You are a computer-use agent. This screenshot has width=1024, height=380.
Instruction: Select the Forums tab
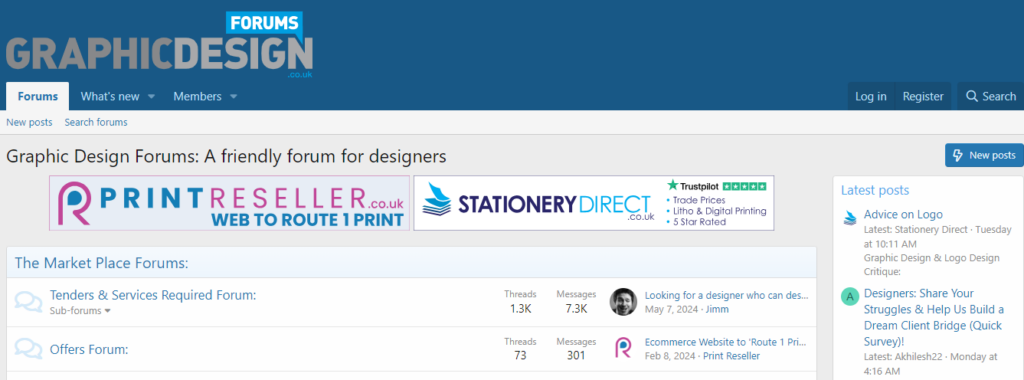coord(38,97)
